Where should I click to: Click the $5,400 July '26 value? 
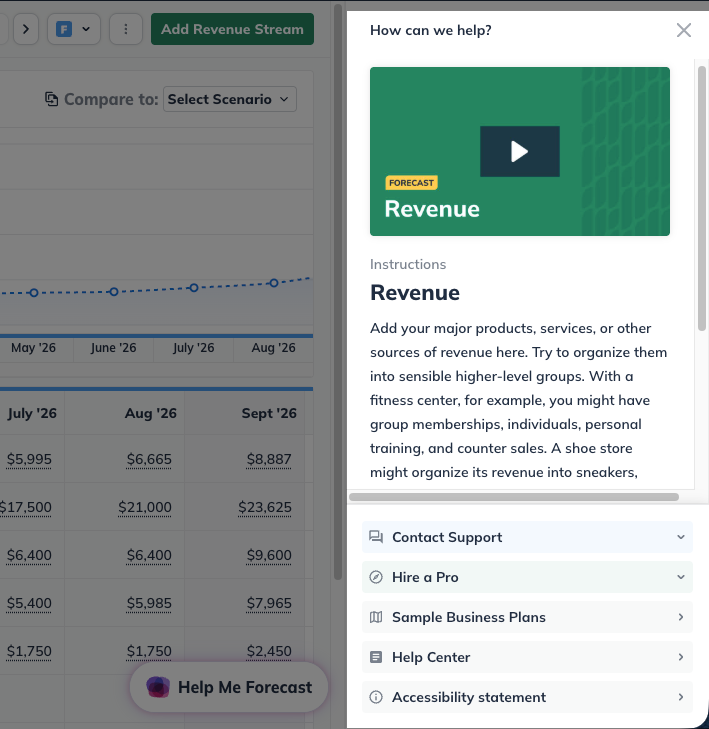pos(29,603)
